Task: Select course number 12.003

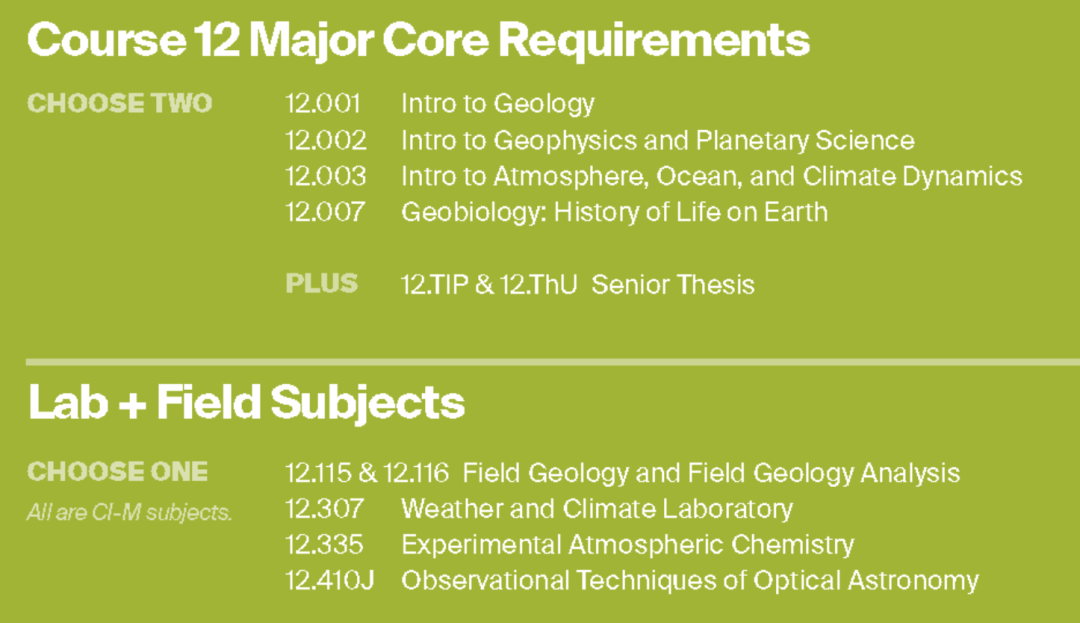Action: 325,177
